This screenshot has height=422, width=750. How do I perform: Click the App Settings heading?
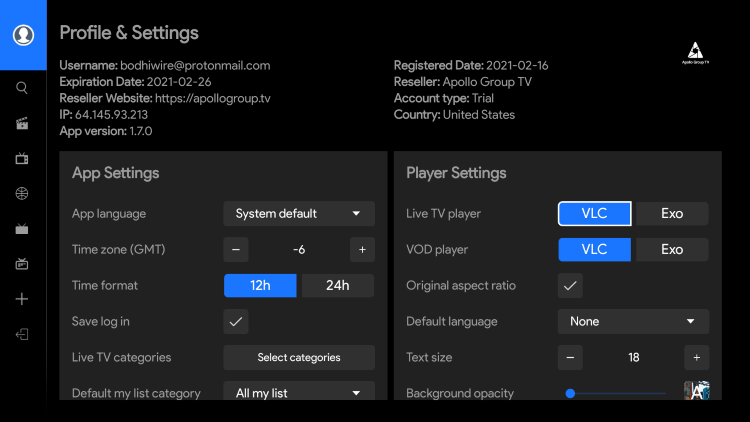coord(116,173)
